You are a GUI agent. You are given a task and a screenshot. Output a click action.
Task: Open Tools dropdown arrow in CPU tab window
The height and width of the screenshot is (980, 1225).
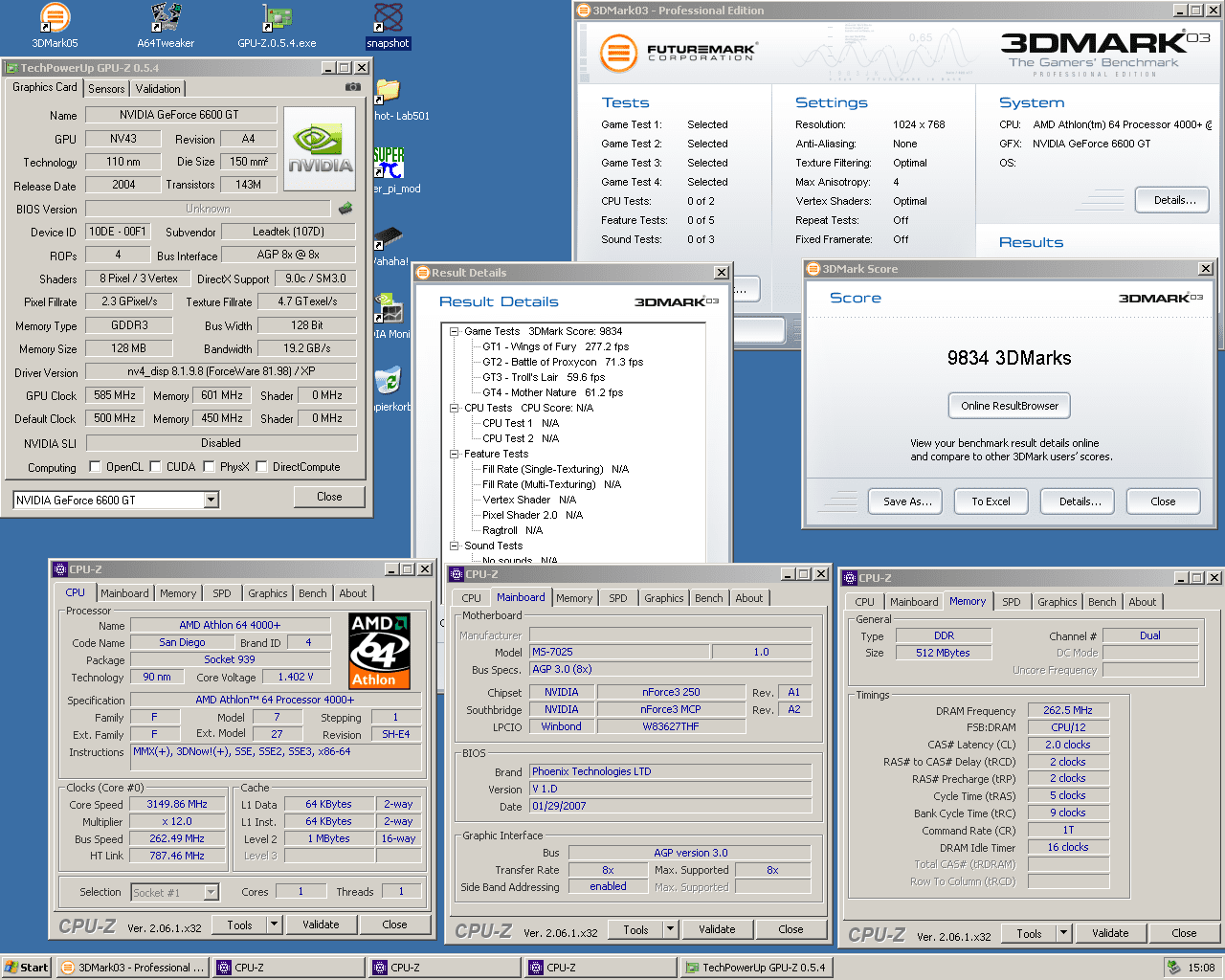pyautogui.click(x=274, y=924)
